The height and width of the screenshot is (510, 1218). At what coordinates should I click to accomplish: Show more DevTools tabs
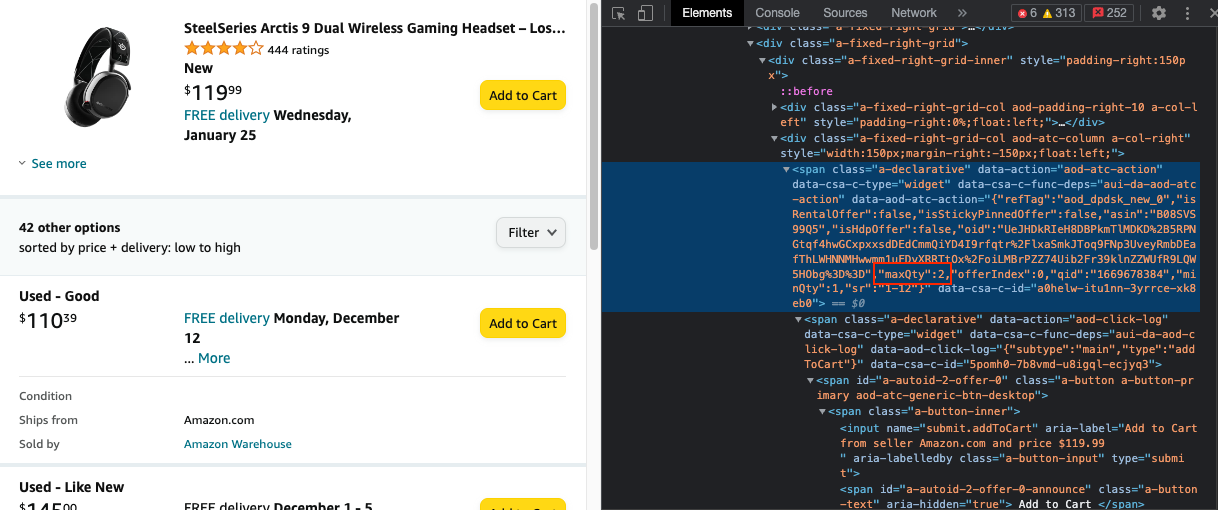pyautogui.click(x=962, y=13)
